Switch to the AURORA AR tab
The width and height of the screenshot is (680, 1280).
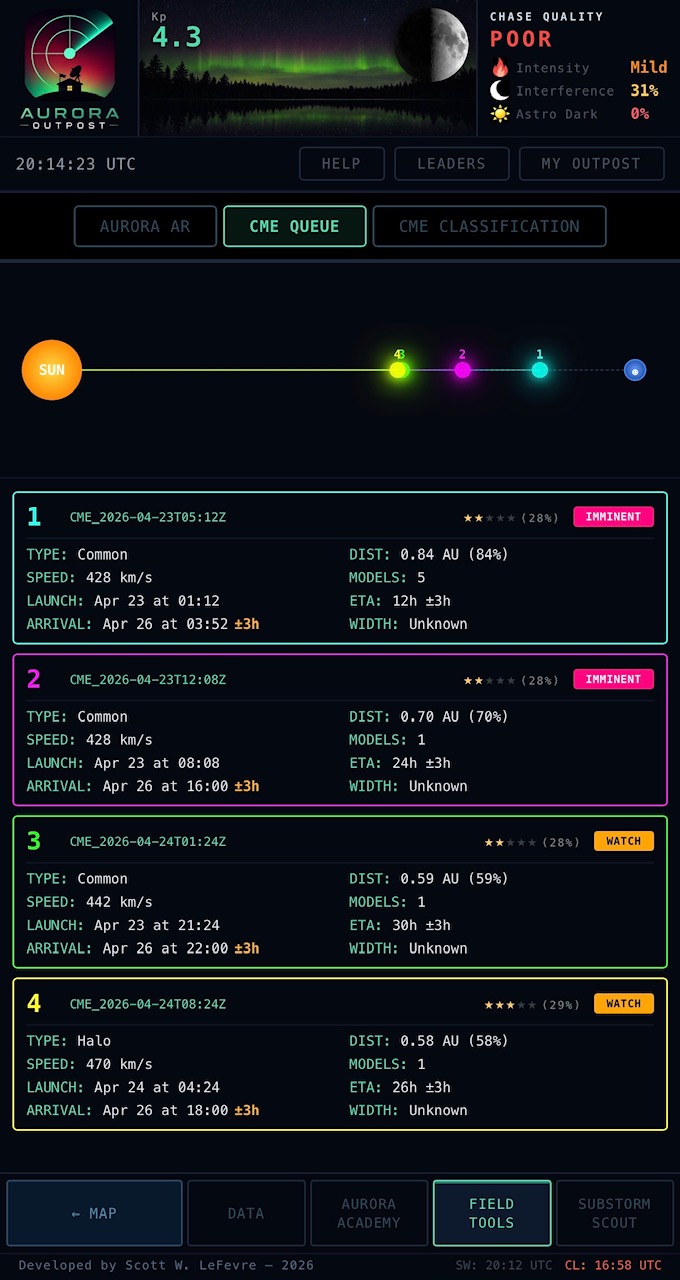146,226
